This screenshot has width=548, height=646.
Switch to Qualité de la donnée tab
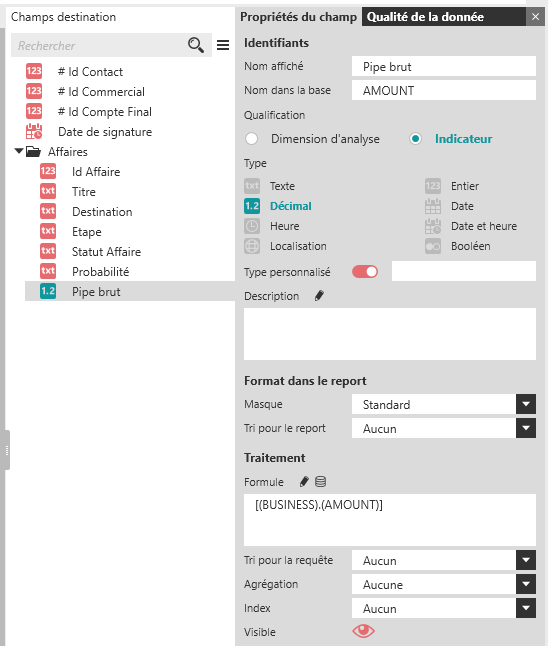444,17
